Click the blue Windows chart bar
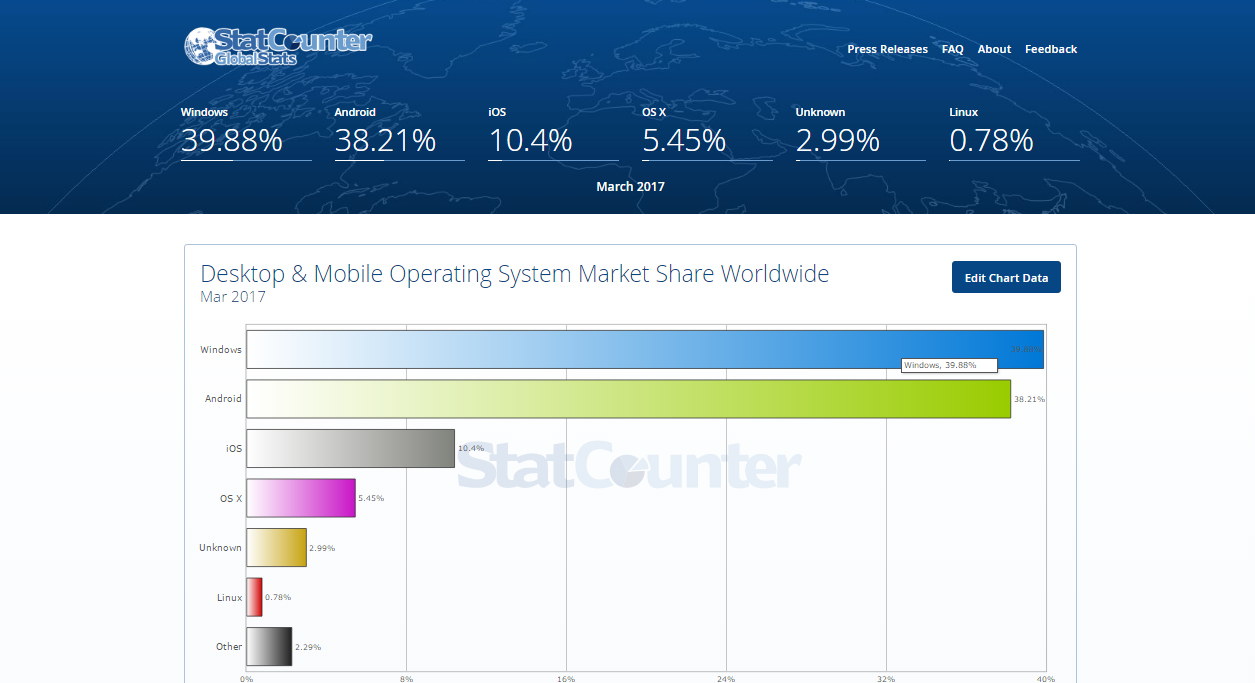The height and width of the screenshot is (683, 1255). [645, 349]
